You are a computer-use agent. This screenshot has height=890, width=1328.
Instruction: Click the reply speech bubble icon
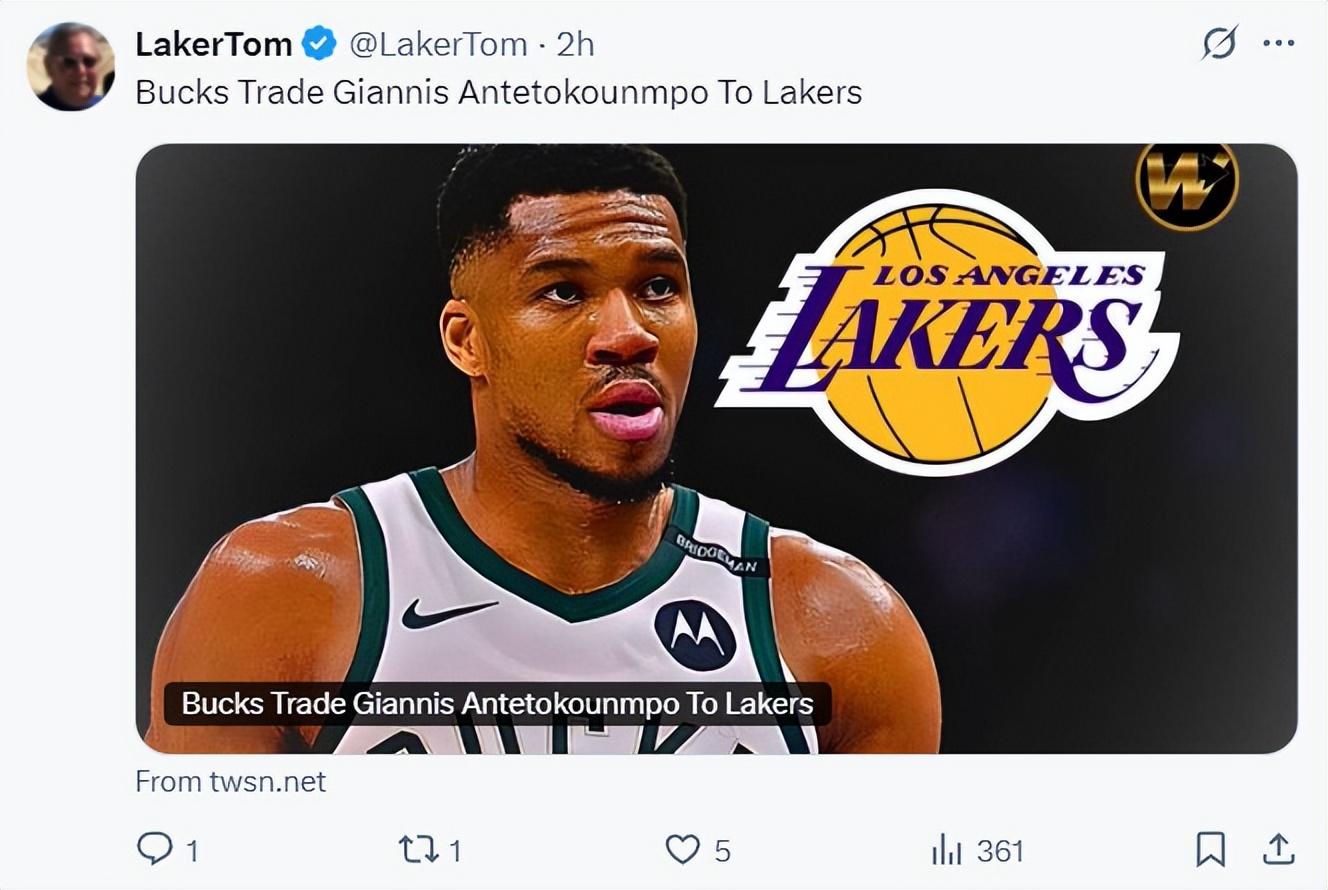154,850
